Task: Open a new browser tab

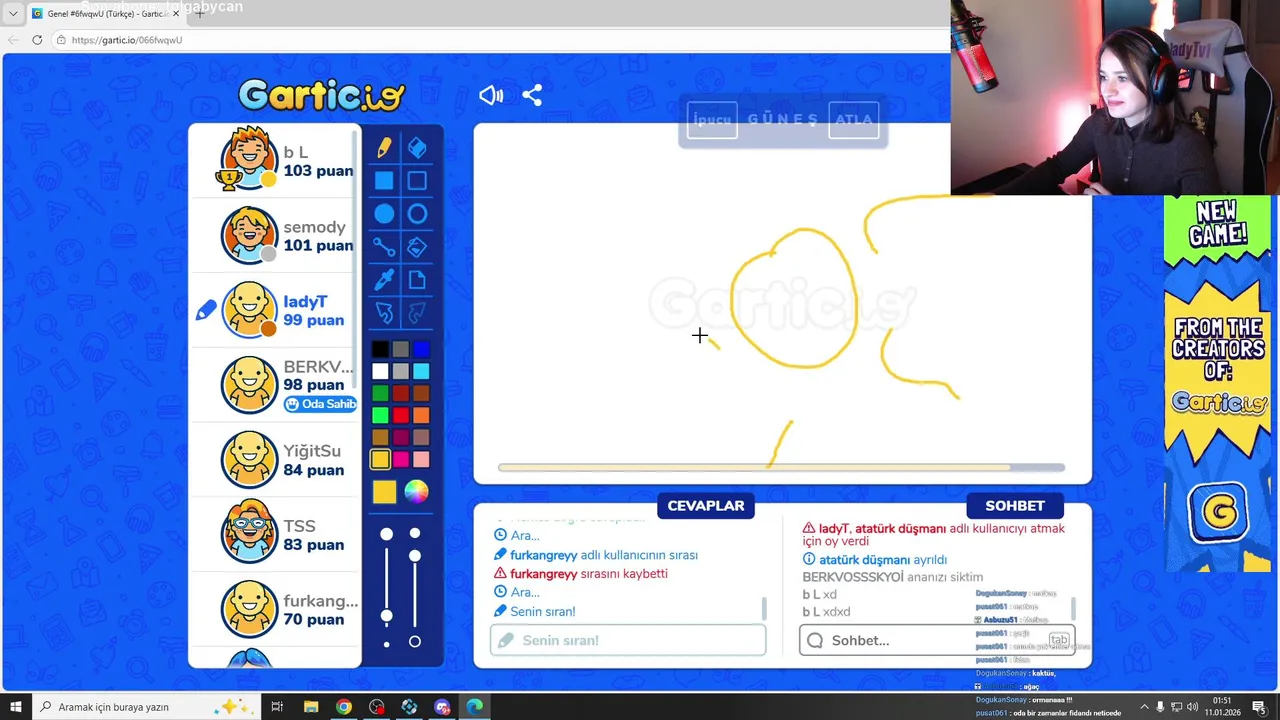Action: pyautogui.click(x=200, y=14)
